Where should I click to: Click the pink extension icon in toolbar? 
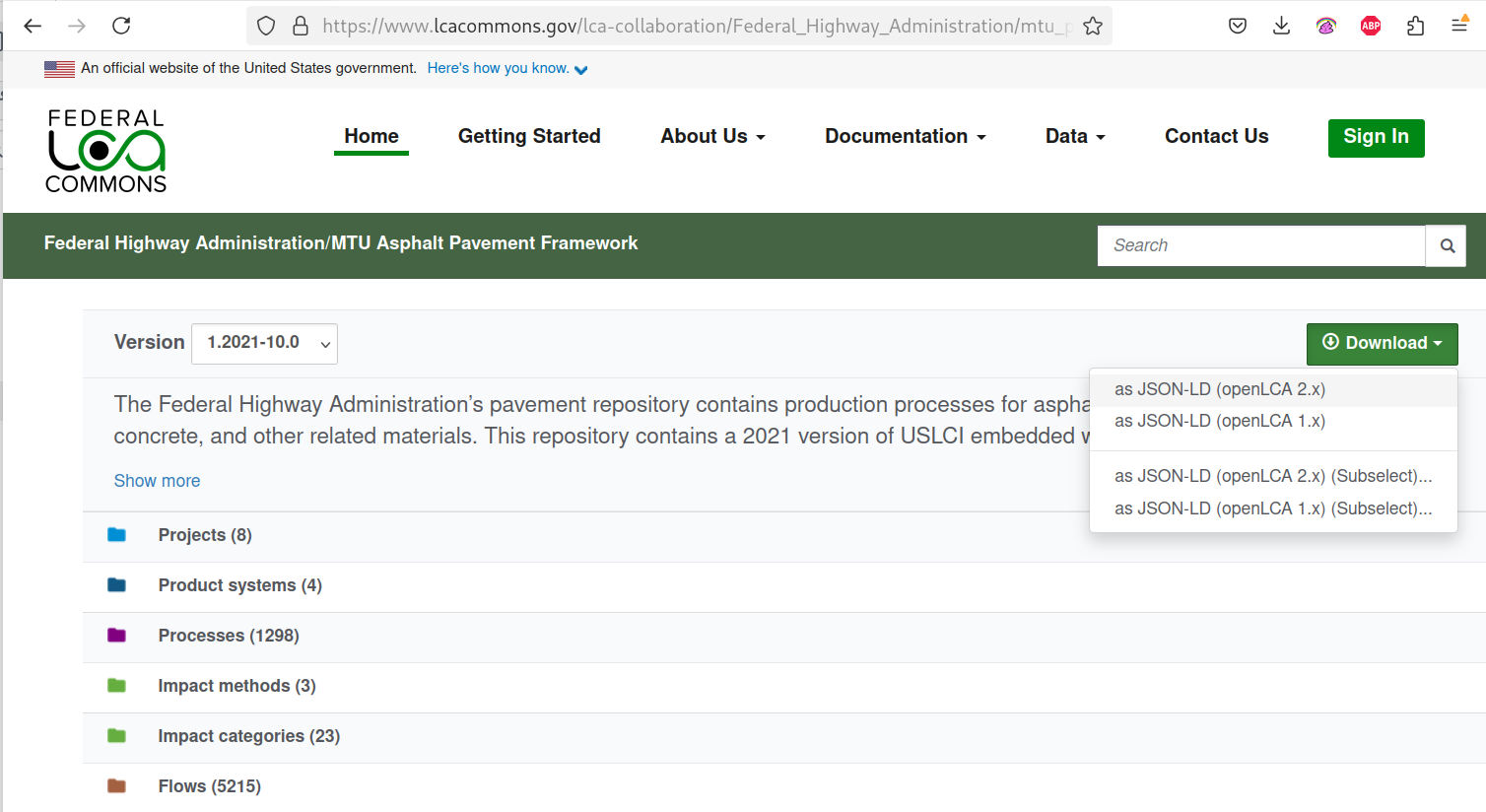coord(1326,26)
